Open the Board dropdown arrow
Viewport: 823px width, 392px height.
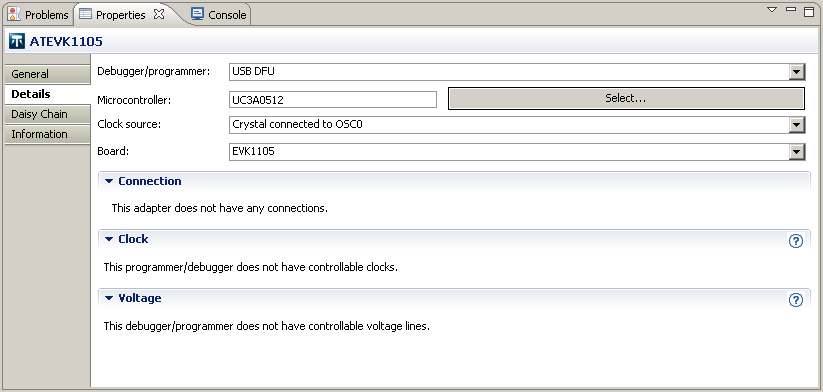797,152
